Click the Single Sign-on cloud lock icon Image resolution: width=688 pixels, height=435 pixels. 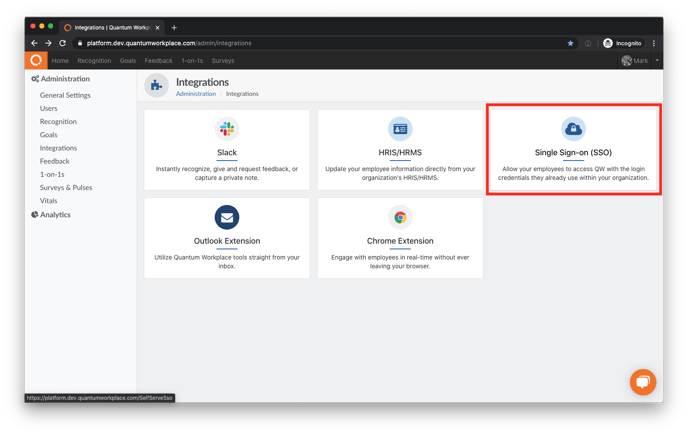point(573,129)
